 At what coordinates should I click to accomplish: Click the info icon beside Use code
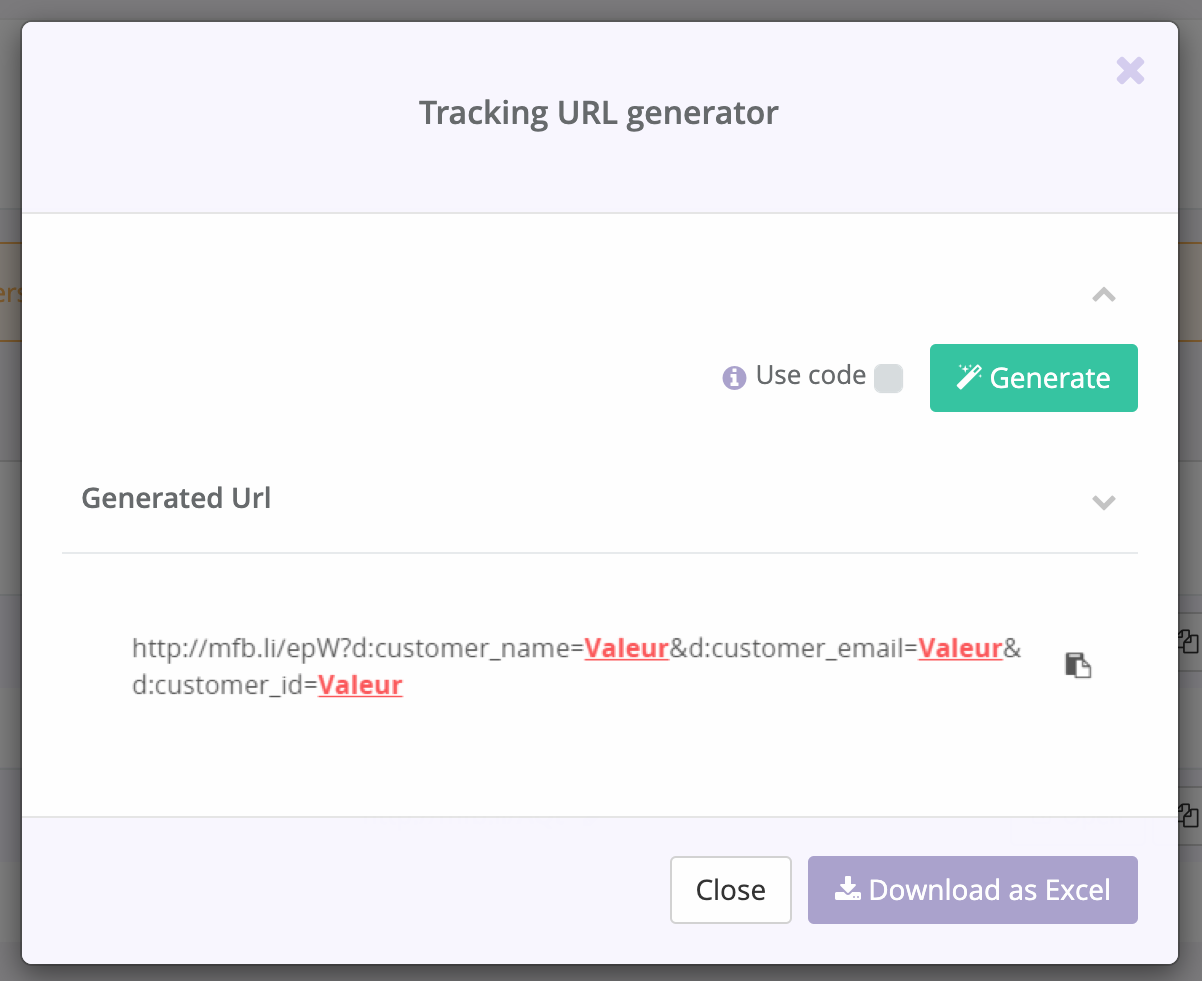pyautogui.click(x=734, y=378)
